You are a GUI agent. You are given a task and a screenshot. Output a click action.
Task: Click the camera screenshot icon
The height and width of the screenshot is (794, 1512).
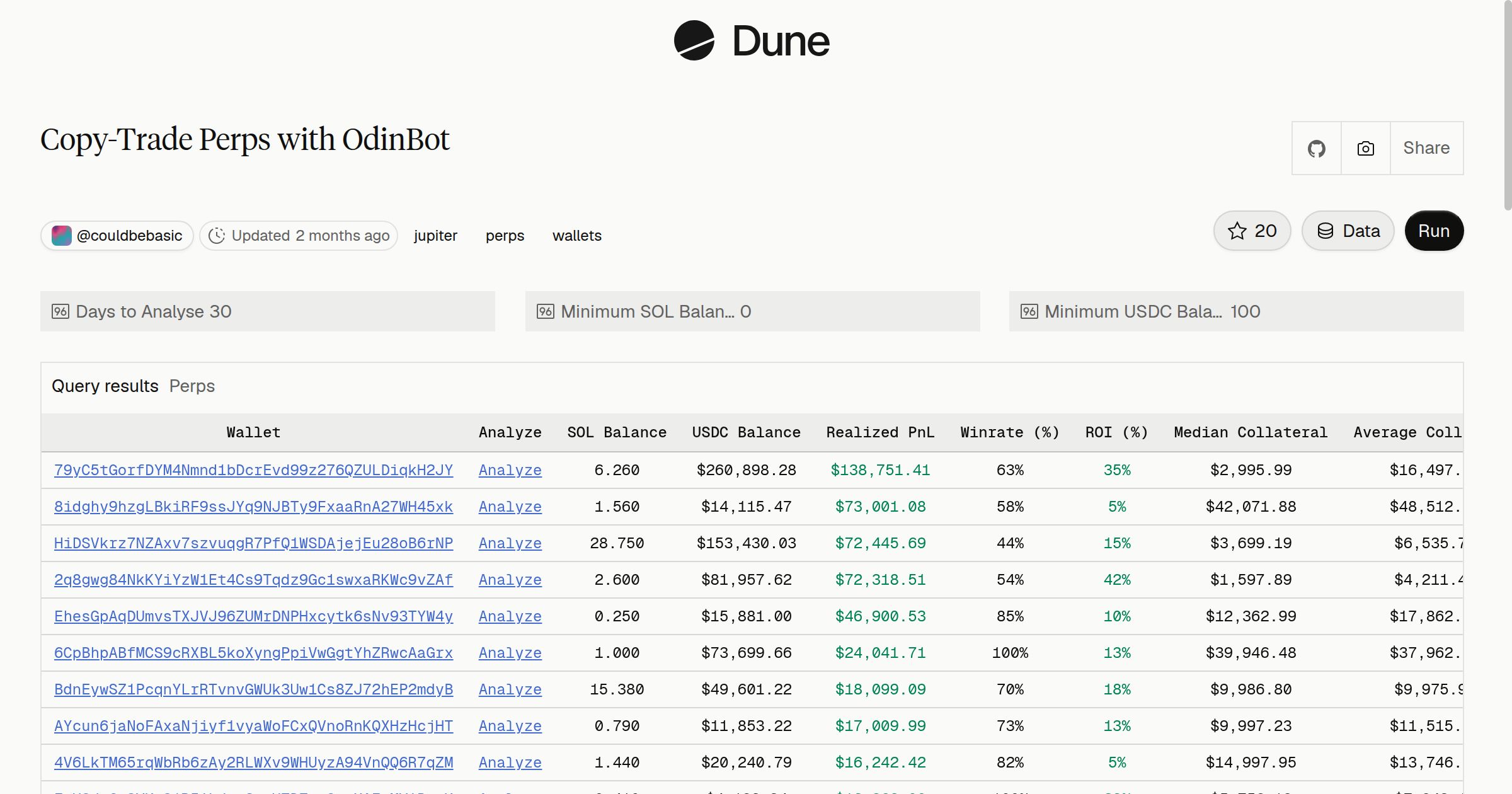tap(1366, 148)
